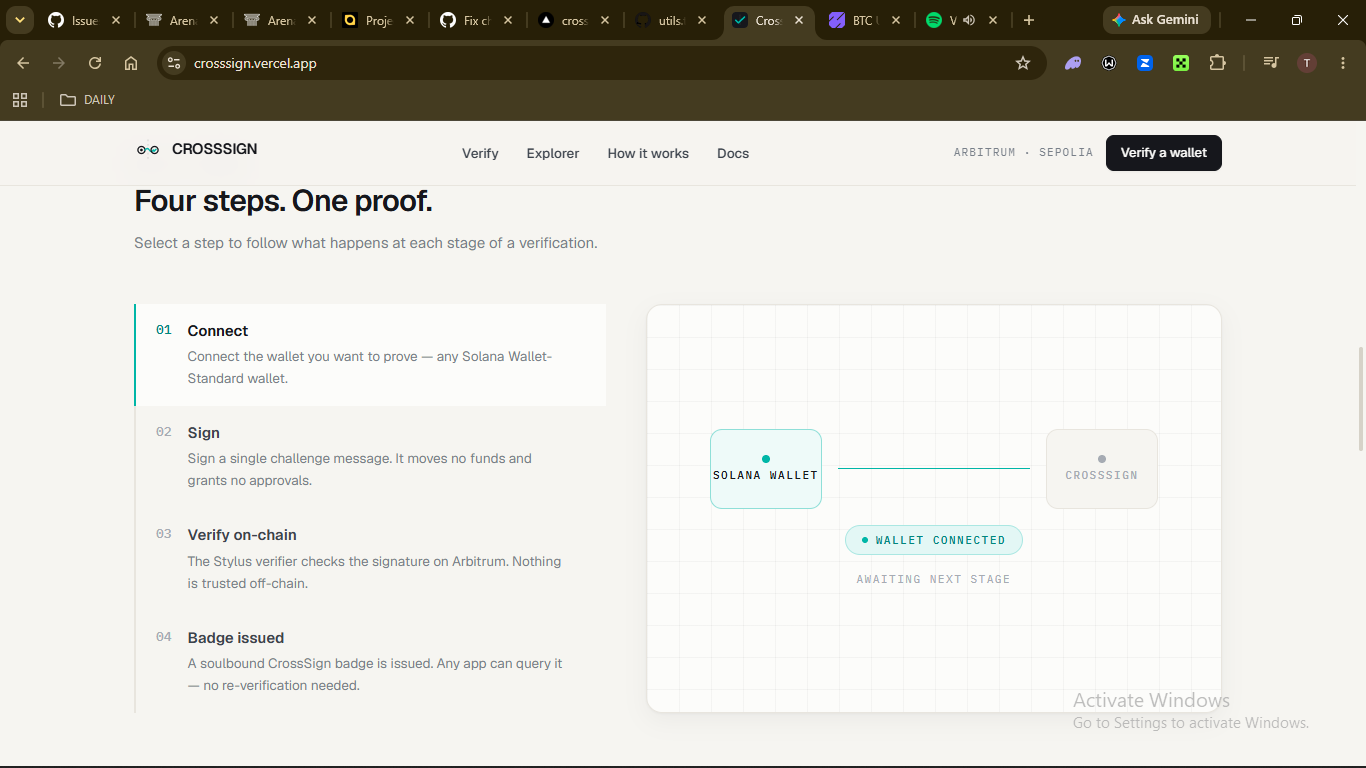Click the Ask Gemini button
1366x768 pixels.
pos(1157,20)
